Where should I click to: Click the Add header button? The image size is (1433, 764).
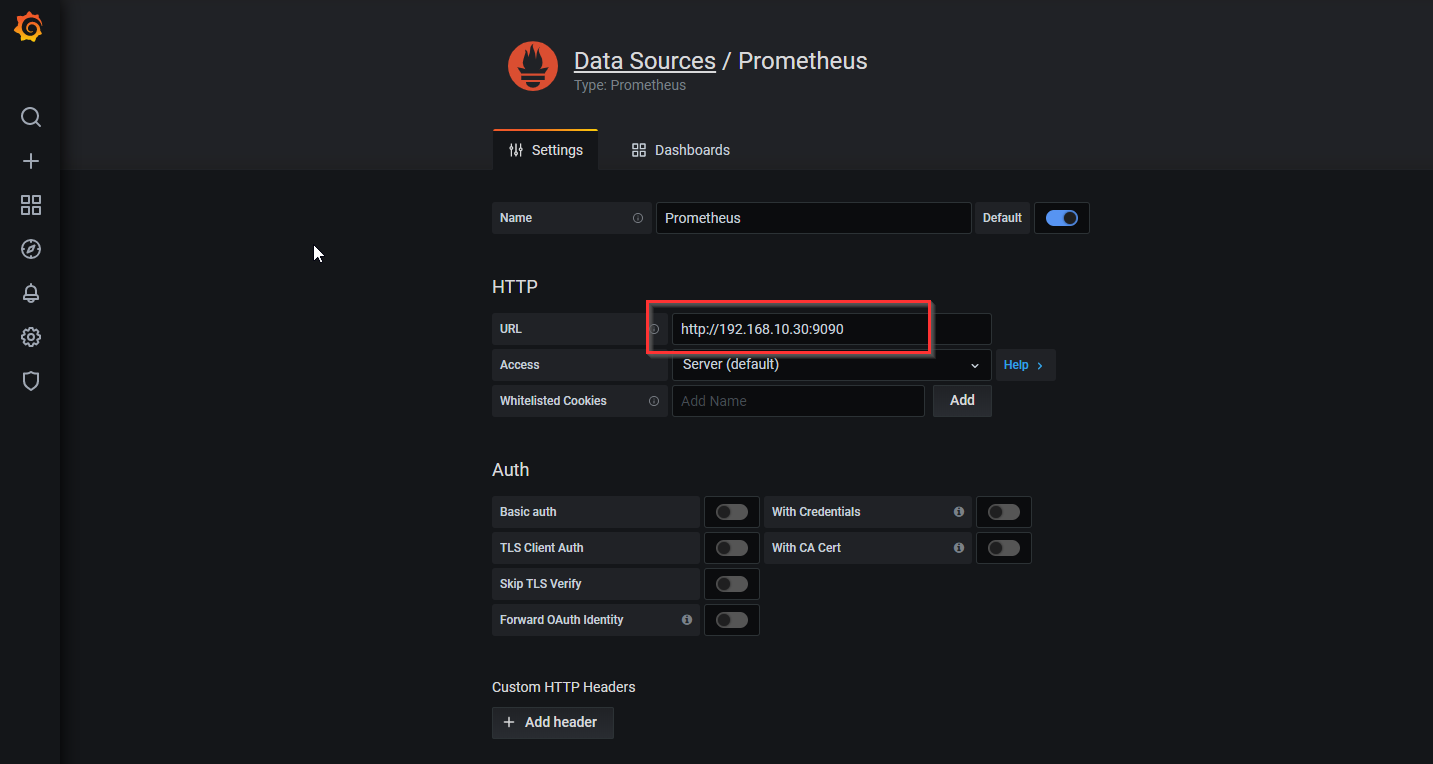pos(553,723)
